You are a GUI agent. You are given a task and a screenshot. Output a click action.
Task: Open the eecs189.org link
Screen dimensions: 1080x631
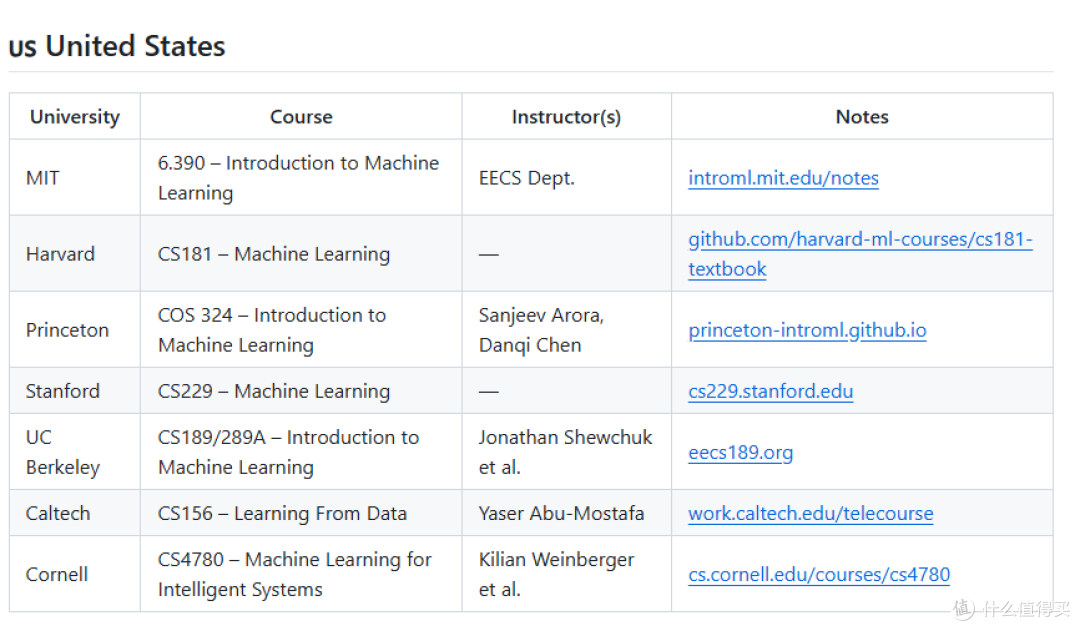[x=740, y=452]
